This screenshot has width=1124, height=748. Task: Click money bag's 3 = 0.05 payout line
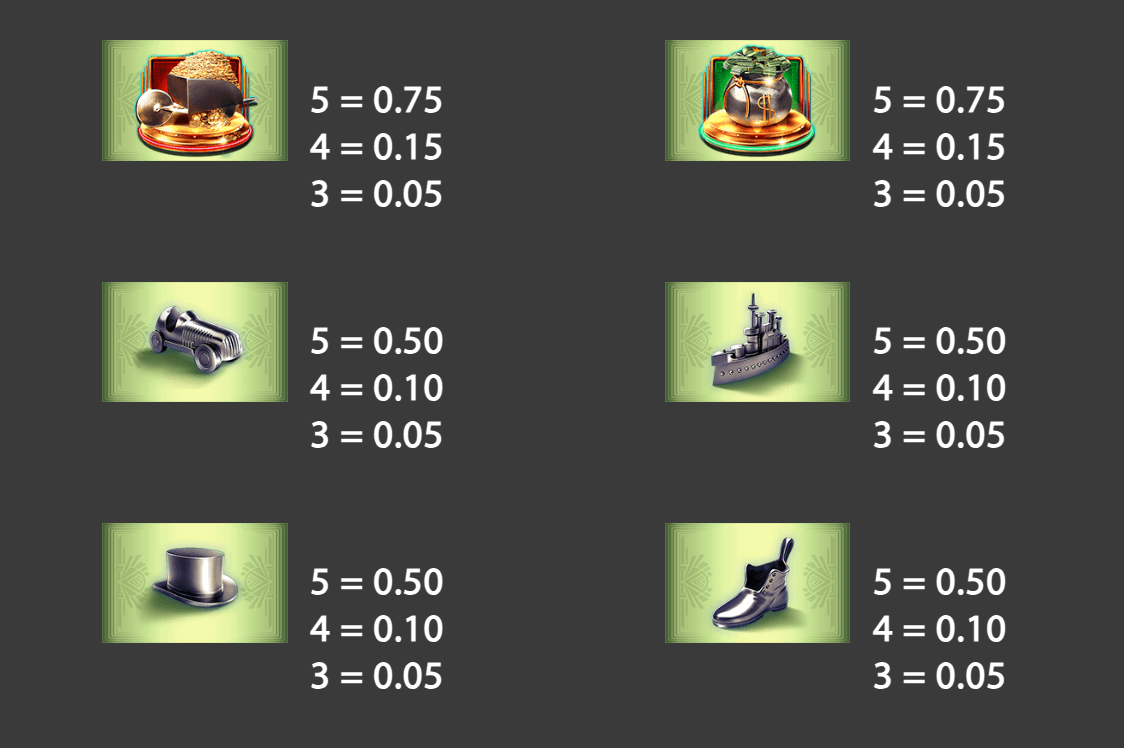(x=939, y=194)
